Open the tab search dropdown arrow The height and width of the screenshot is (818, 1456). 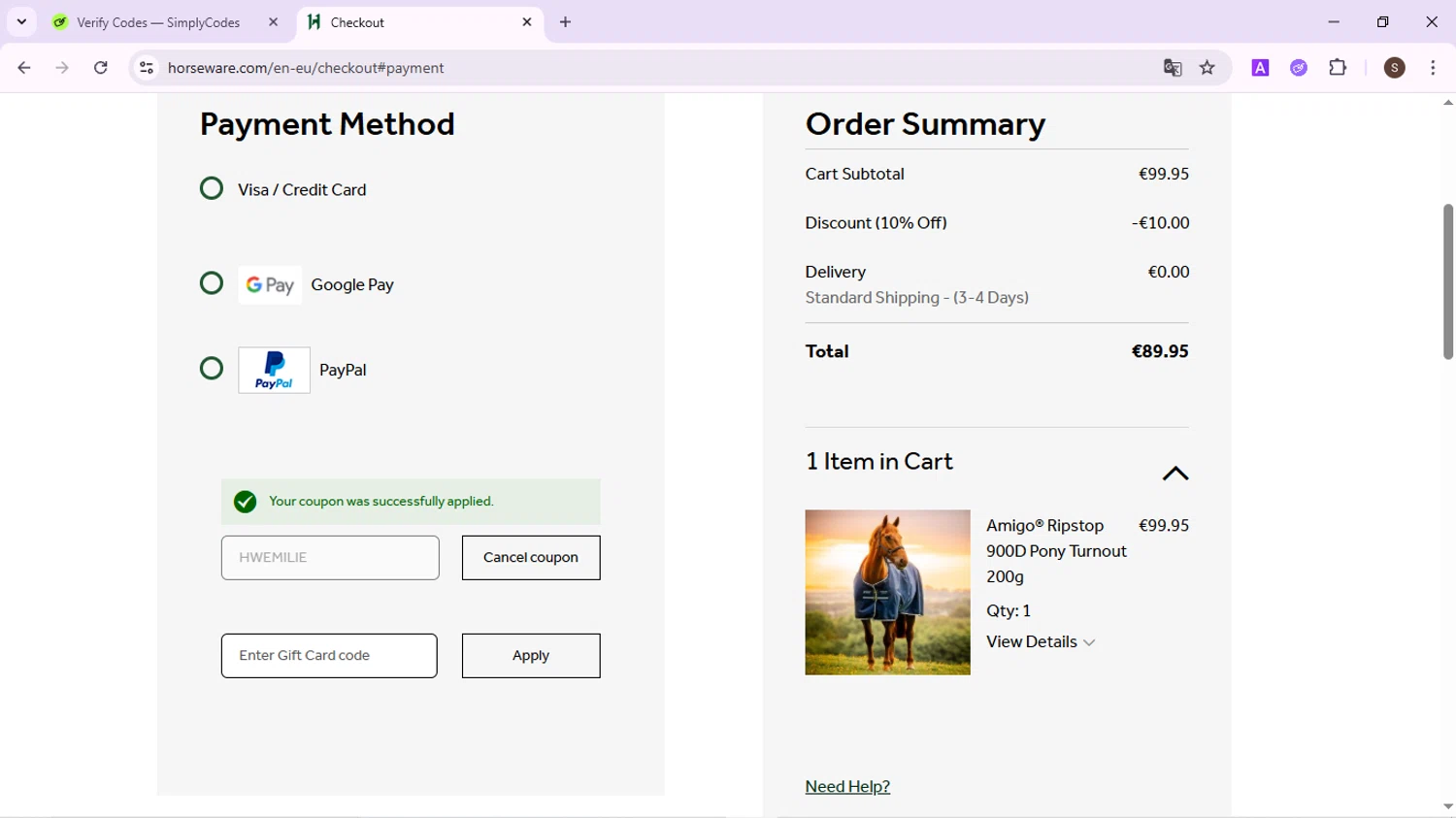(21, 22)
